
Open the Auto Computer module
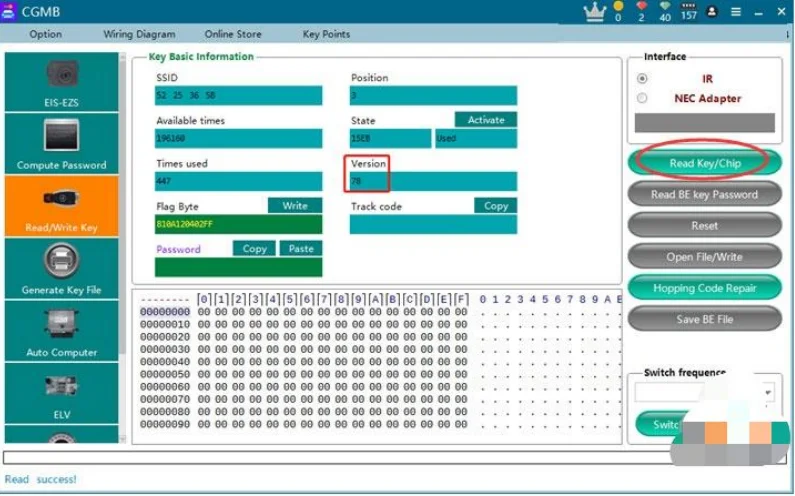point(61,331)
